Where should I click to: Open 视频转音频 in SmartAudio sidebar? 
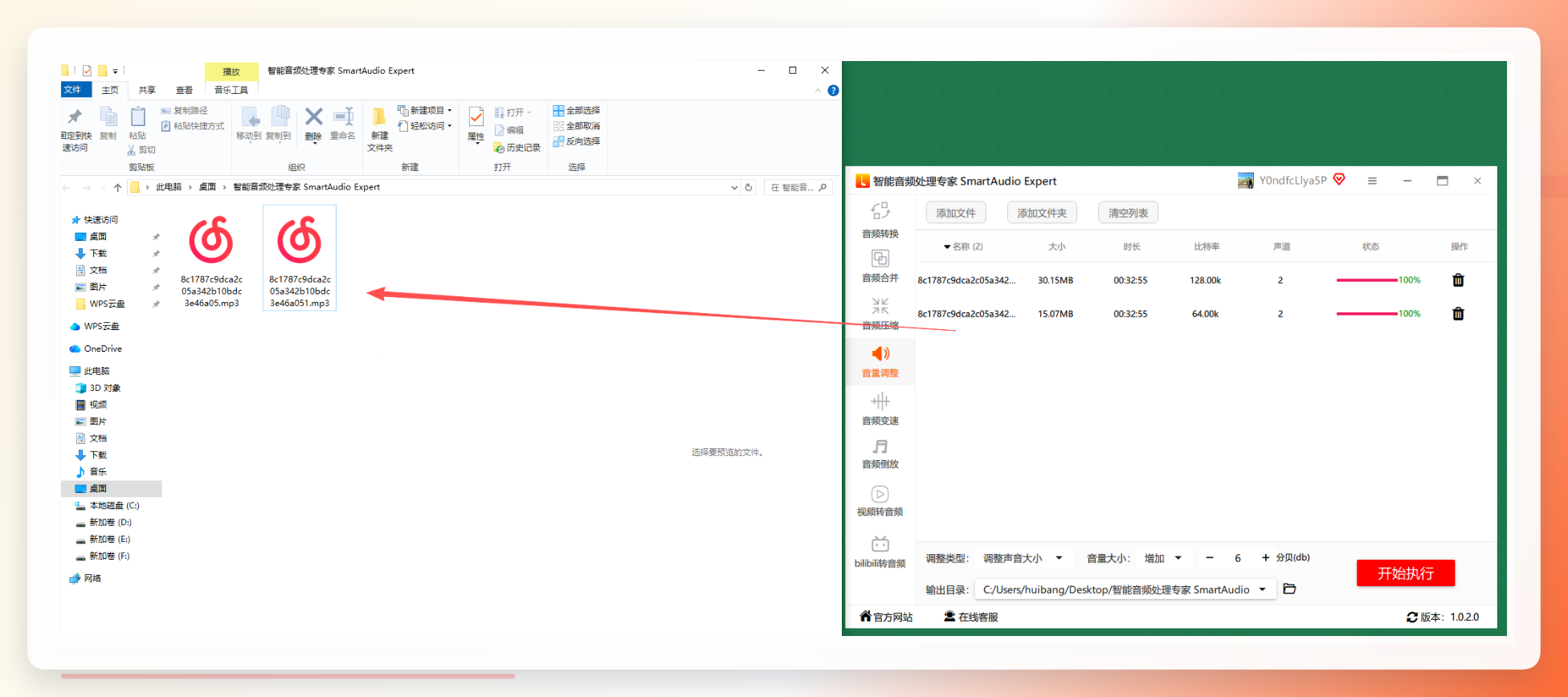click(880, 501)
